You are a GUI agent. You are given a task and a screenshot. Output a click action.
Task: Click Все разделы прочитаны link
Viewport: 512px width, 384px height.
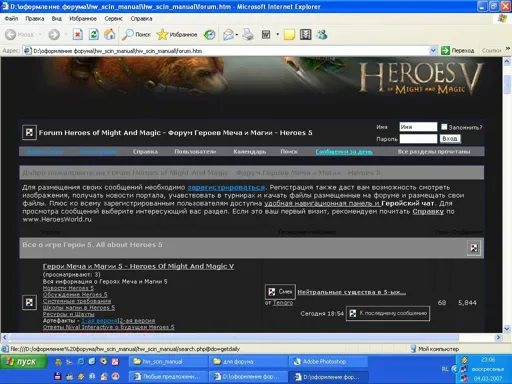(x=434, y=151)
